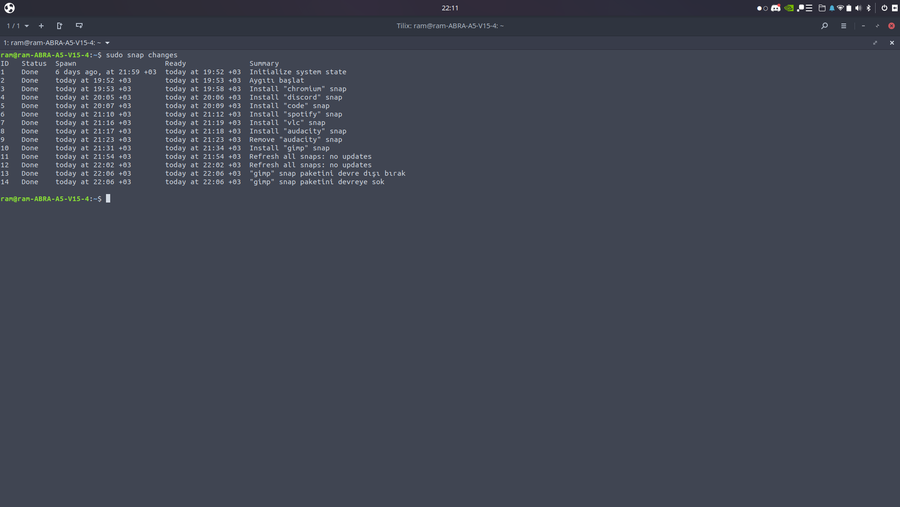This screenshot has width=900, height=507.
Task: Restore the Tilix window size
Action: point(877,26)
